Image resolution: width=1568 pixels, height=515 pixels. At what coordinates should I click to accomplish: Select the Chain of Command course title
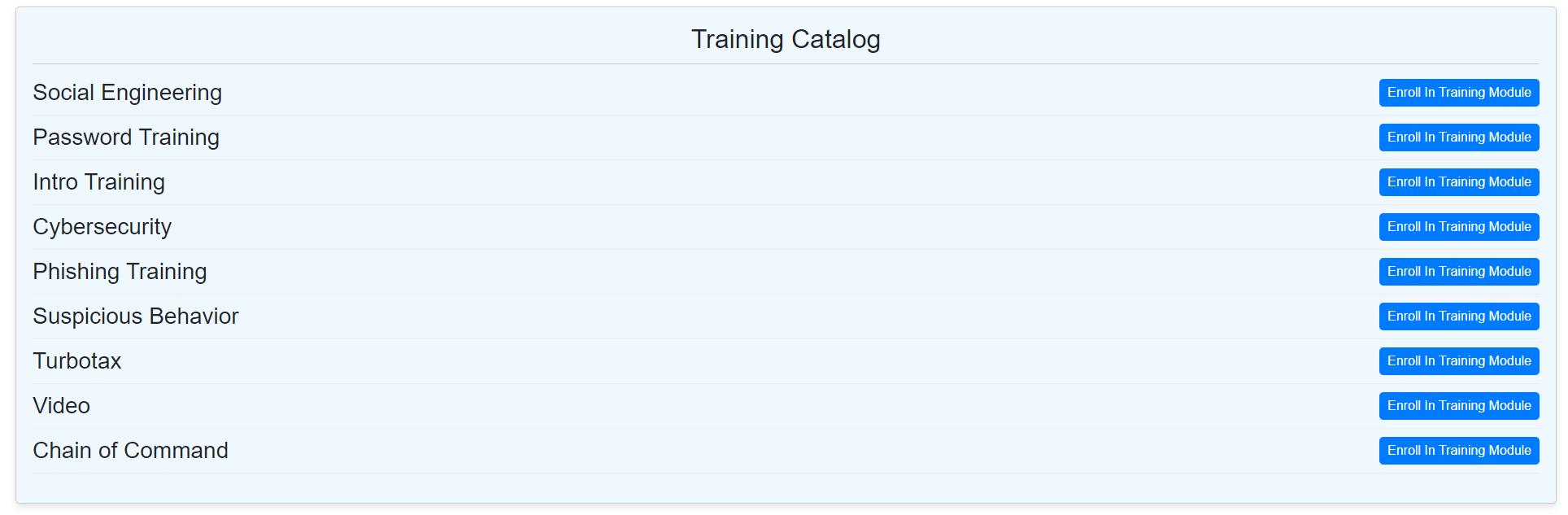[x=131, y=451]
